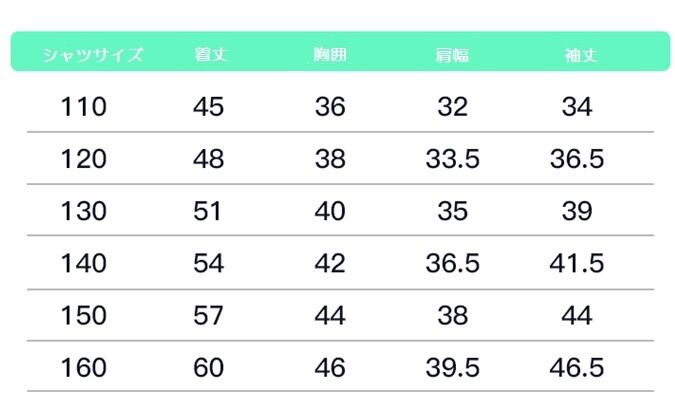Click the 肩幅 value 33.5

452,159
